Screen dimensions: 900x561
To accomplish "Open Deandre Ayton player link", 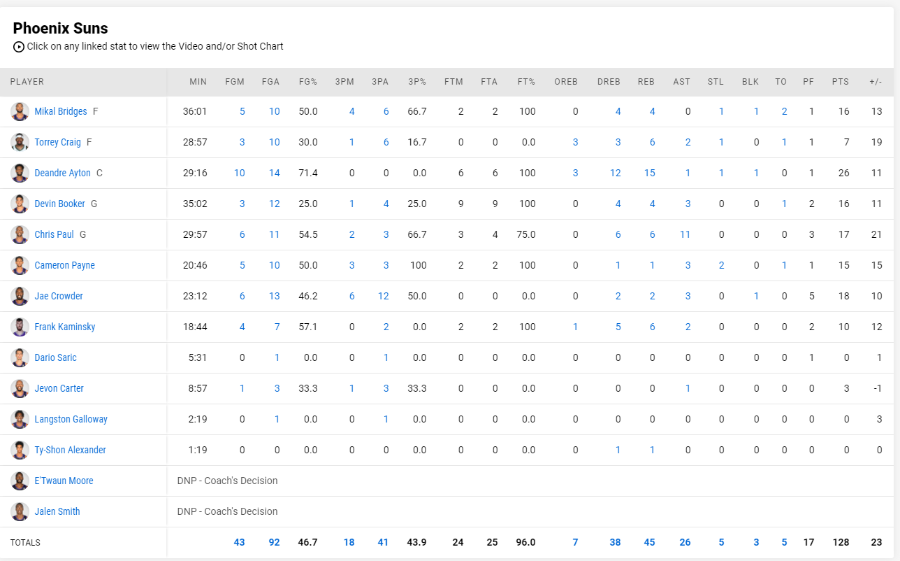I will coord(63,173).
